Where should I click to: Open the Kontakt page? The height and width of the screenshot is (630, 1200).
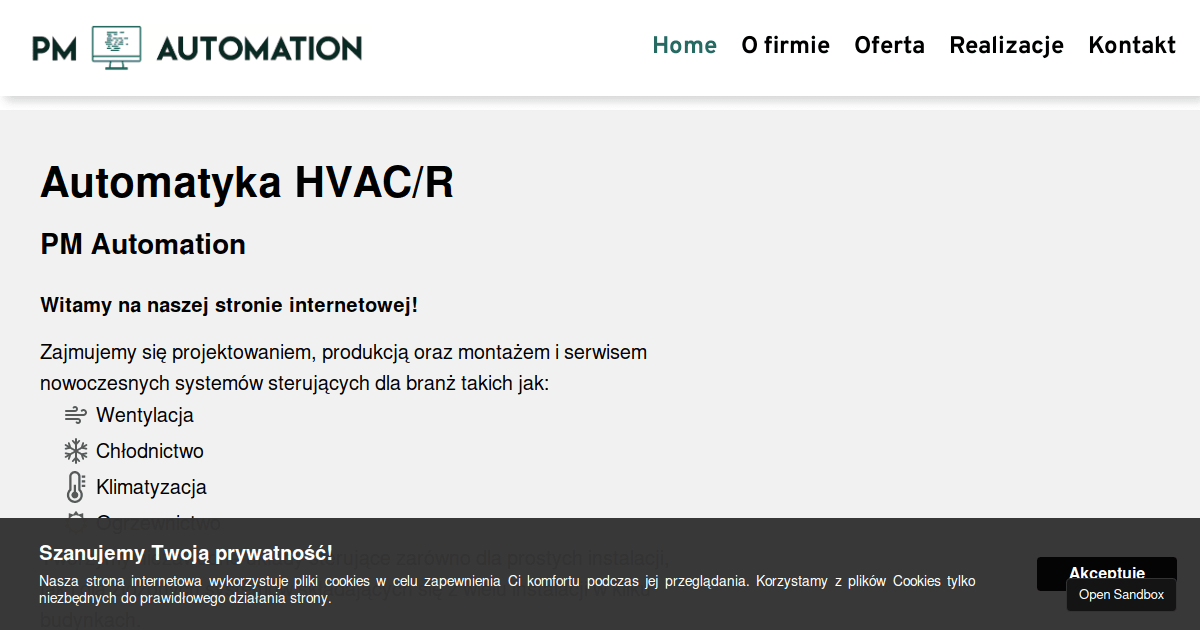pos(1132,46)
